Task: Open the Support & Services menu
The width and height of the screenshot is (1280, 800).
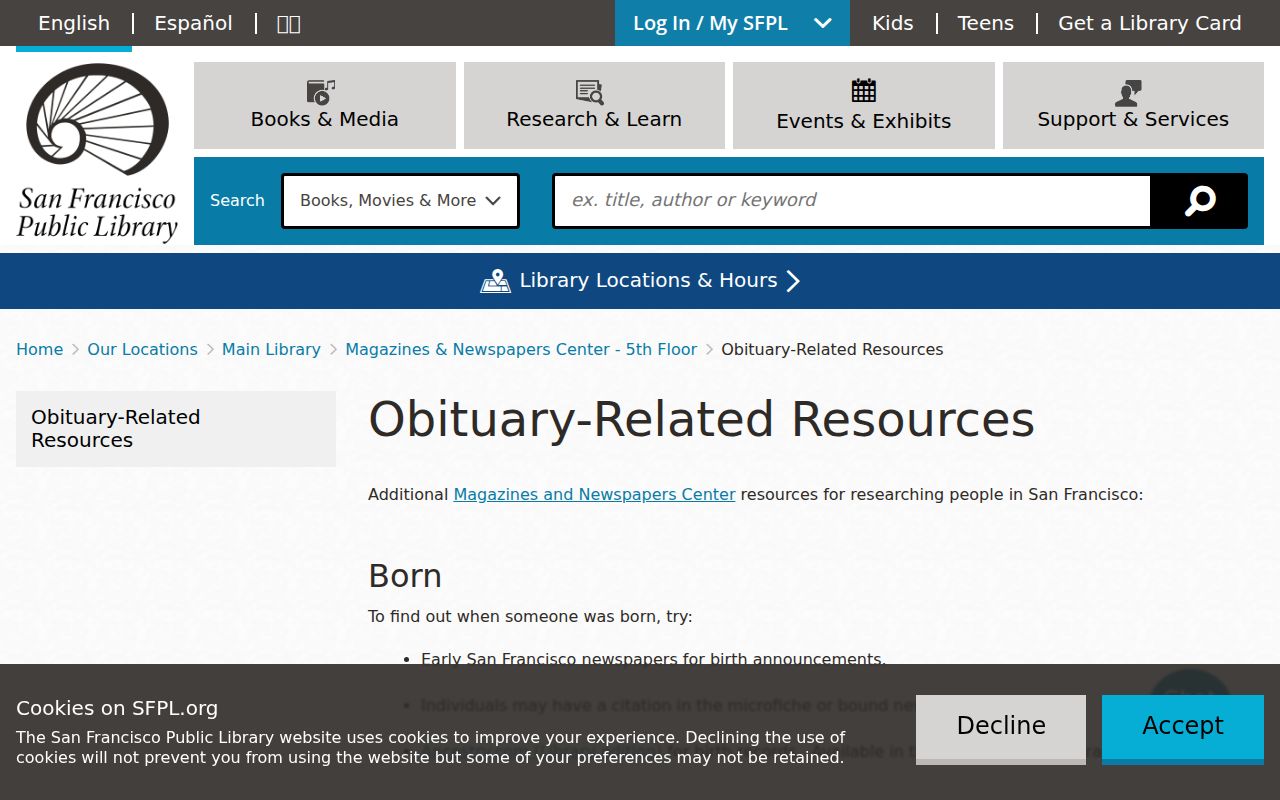Action: 1133,105
